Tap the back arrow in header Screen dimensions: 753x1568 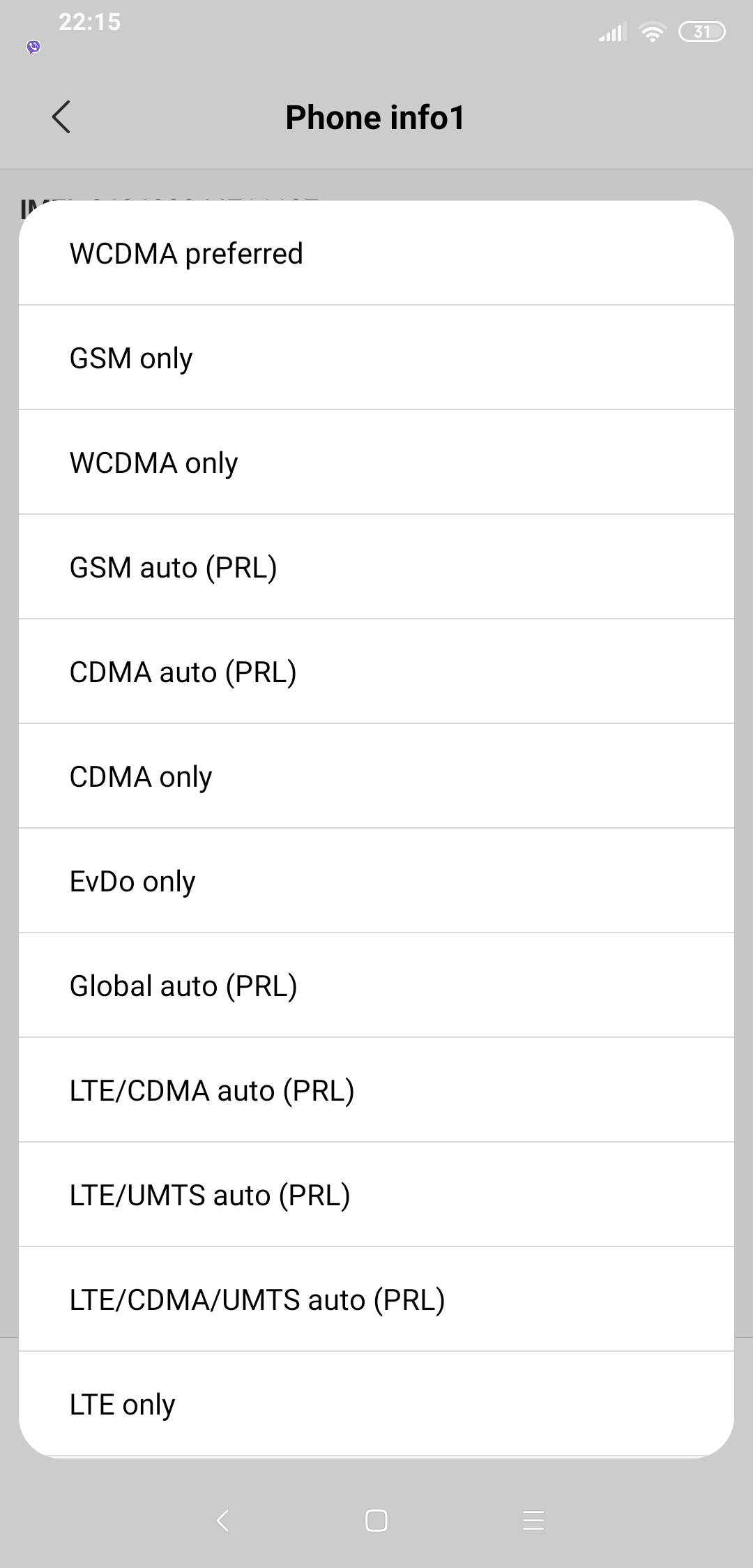point(61,116)
